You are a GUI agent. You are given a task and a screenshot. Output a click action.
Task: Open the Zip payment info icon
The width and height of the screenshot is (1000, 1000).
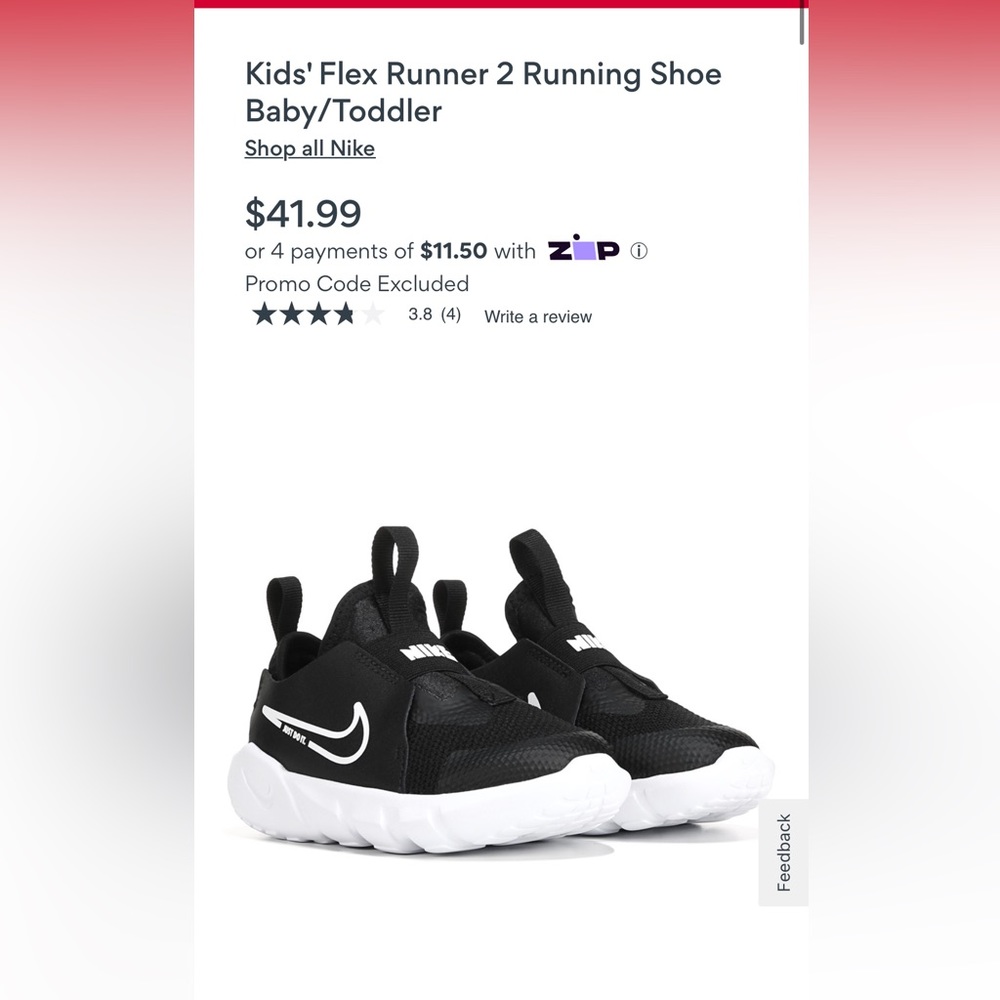point(641,250)
